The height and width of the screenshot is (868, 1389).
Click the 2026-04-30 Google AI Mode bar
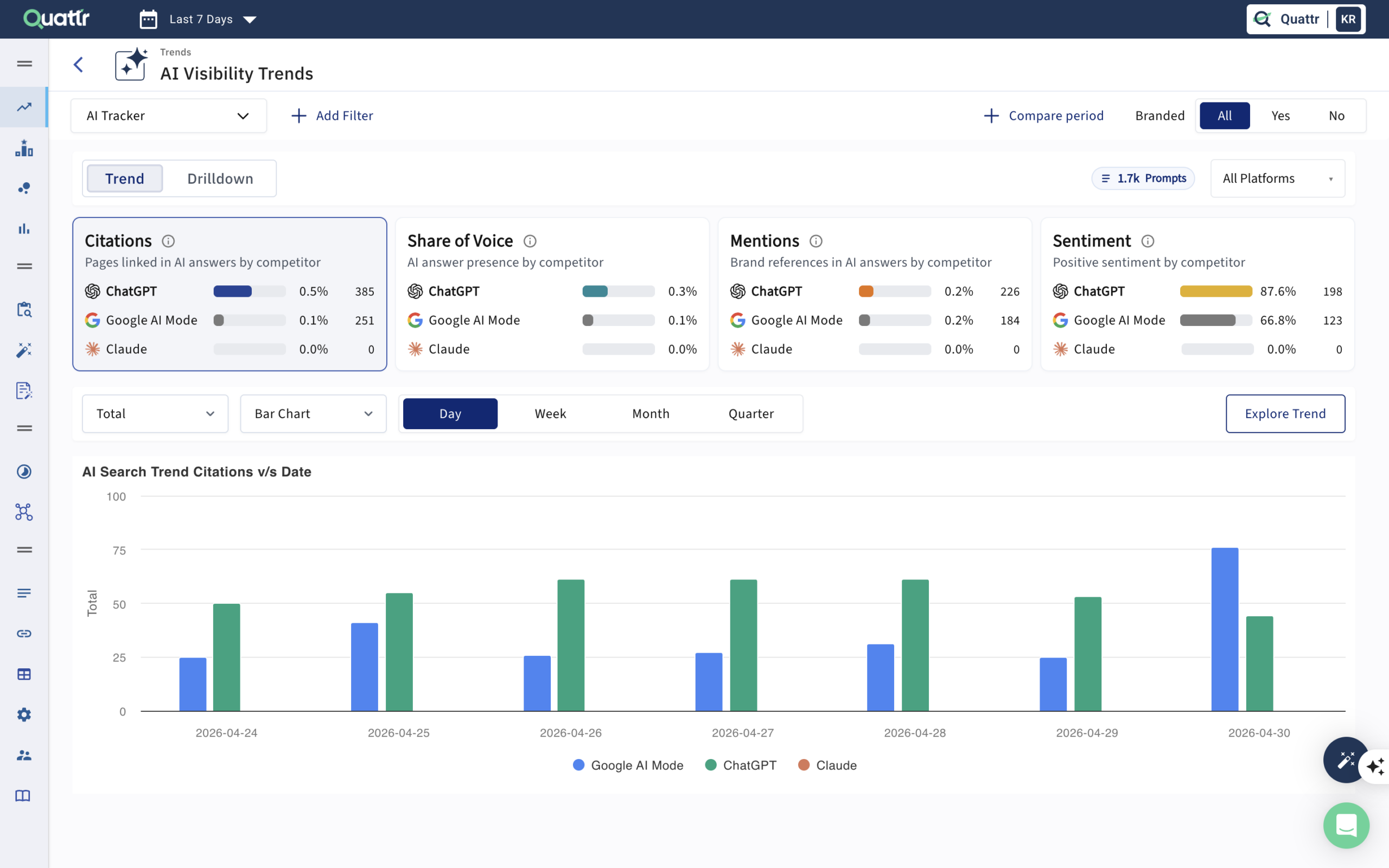pyautogui.click(x=1224, y=630)
